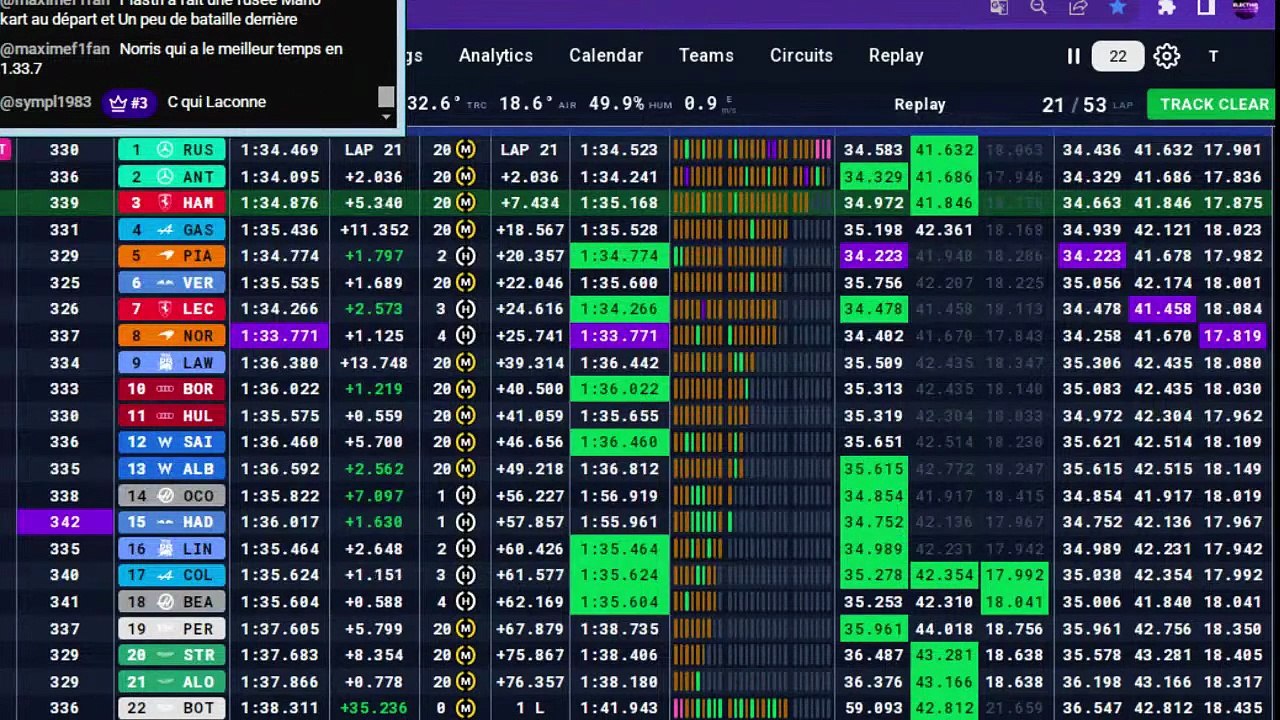Click the 59.093 sector time cell

click(873, 708)
